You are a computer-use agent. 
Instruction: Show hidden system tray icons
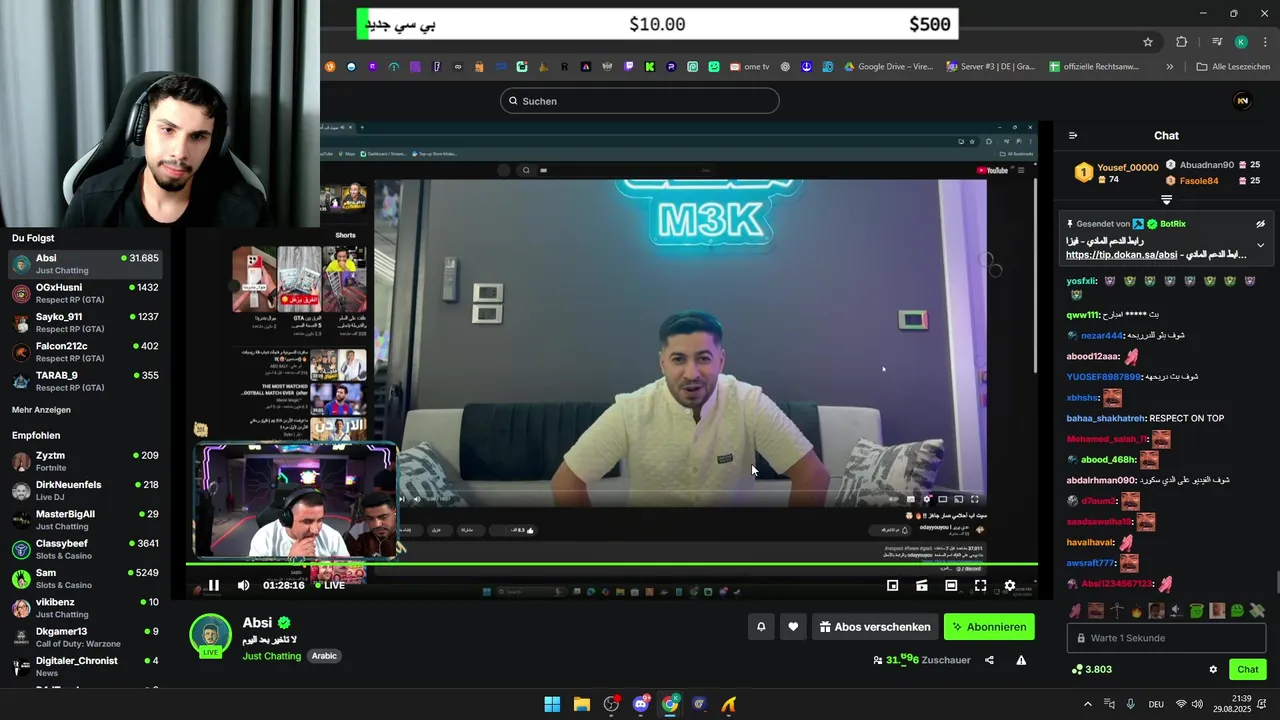[1088, 704]
